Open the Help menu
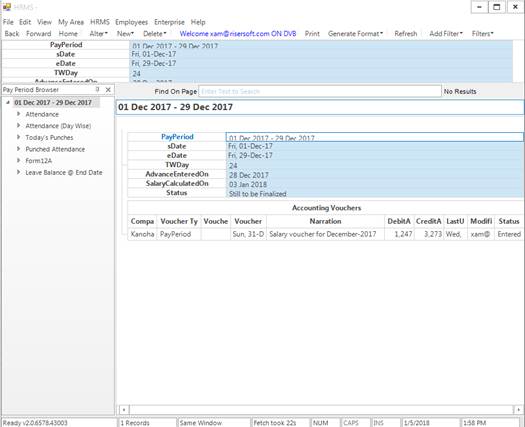The width and height of the screenshot is (525, 427). coord(198,22)
